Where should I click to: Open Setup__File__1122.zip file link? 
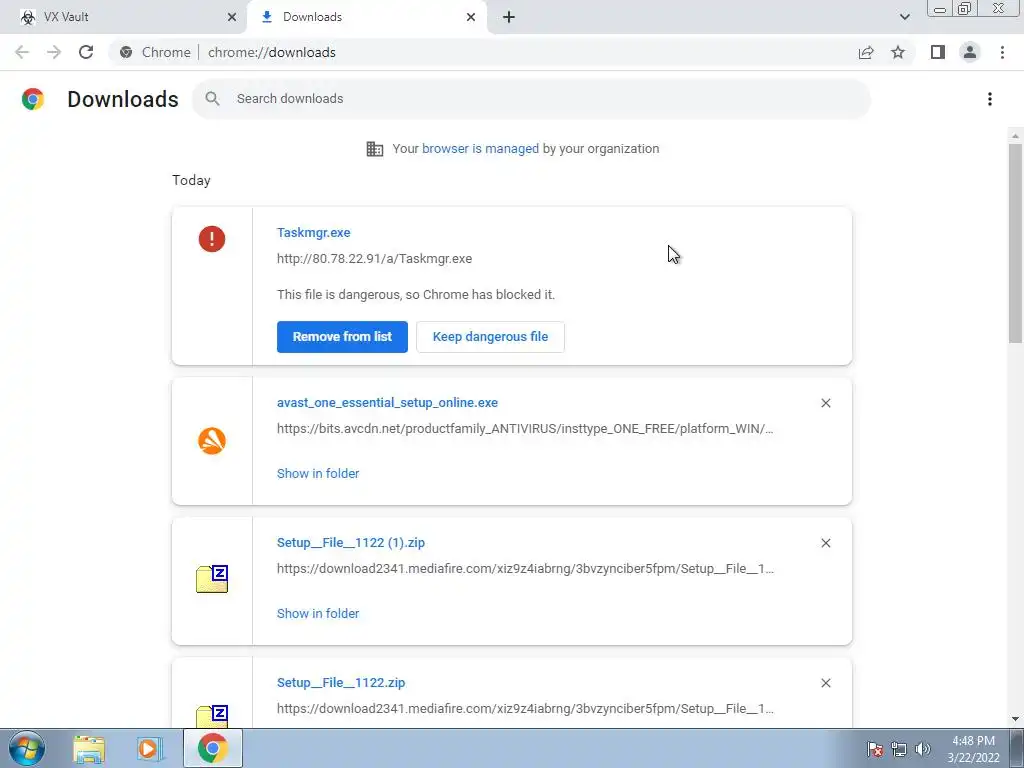coord(341,682)
